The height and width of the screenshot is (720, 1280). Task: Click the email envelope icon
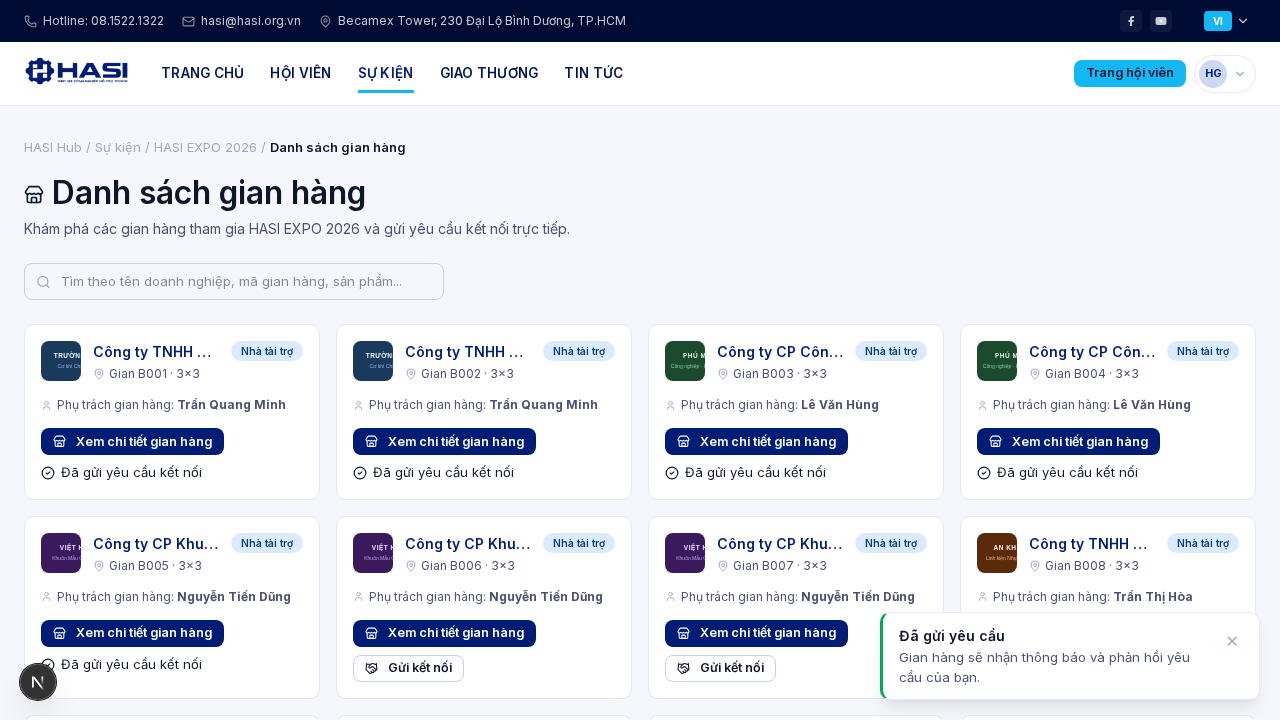(x=188, y=21)
